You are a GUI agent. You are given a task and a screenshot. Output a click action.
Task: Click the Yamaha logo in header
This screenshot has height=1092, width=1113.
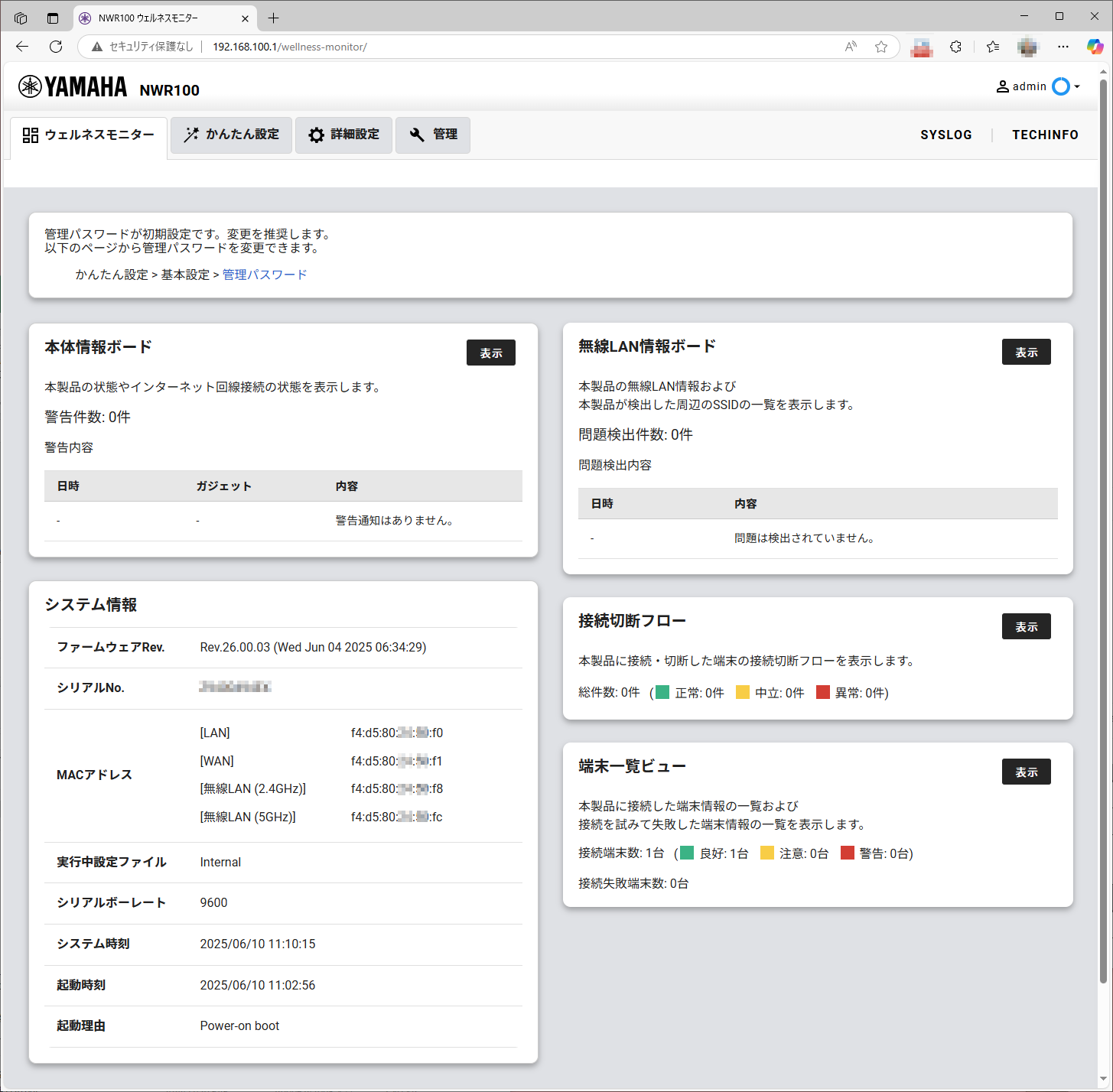tap(73, 87)
